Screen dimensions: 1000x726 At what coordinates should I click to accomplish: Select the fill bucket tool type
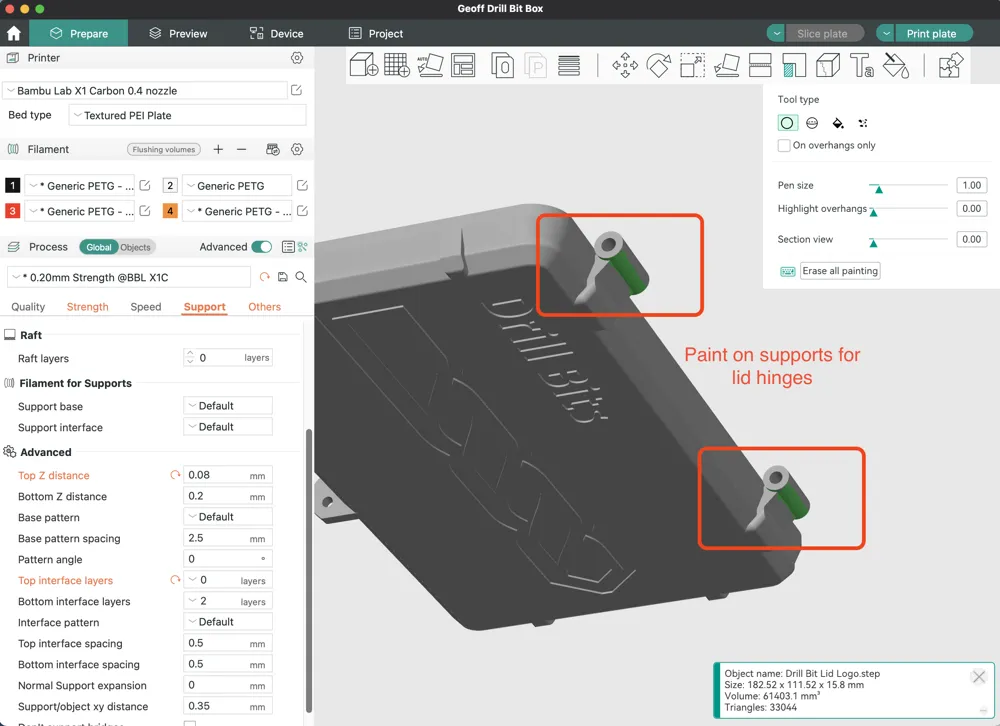[838, 122]
